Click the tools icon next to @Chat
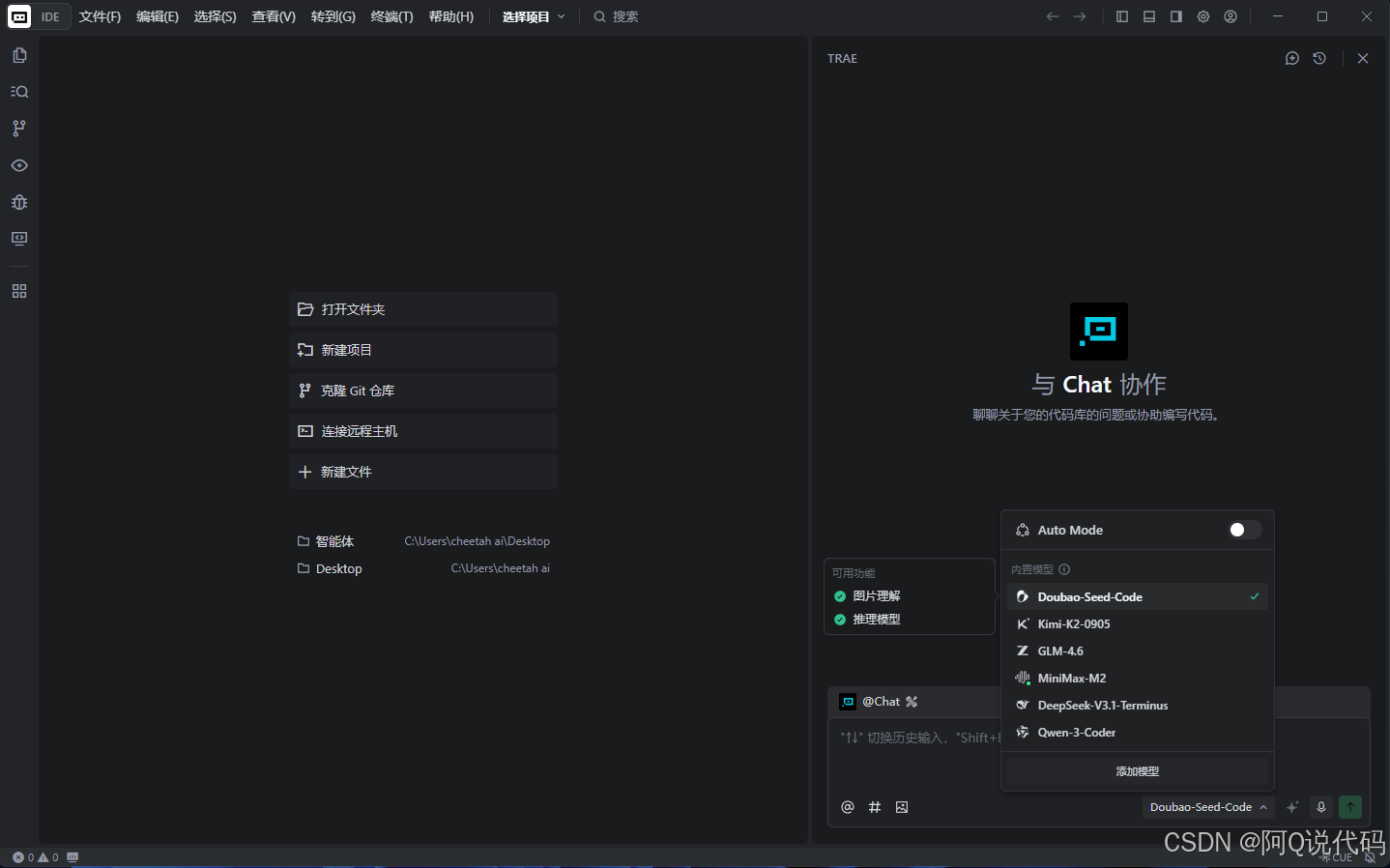1390x868 pixels. [x=912, y=702]
